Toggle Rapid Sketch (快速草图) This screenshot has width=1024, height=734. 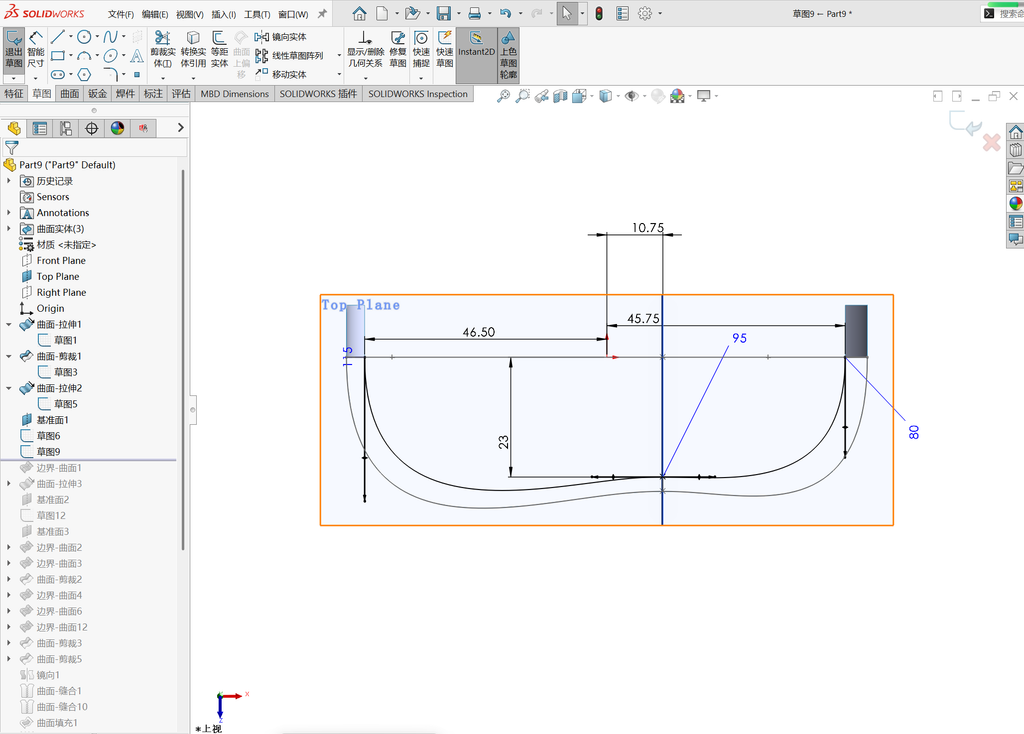[x=445, y=49]
